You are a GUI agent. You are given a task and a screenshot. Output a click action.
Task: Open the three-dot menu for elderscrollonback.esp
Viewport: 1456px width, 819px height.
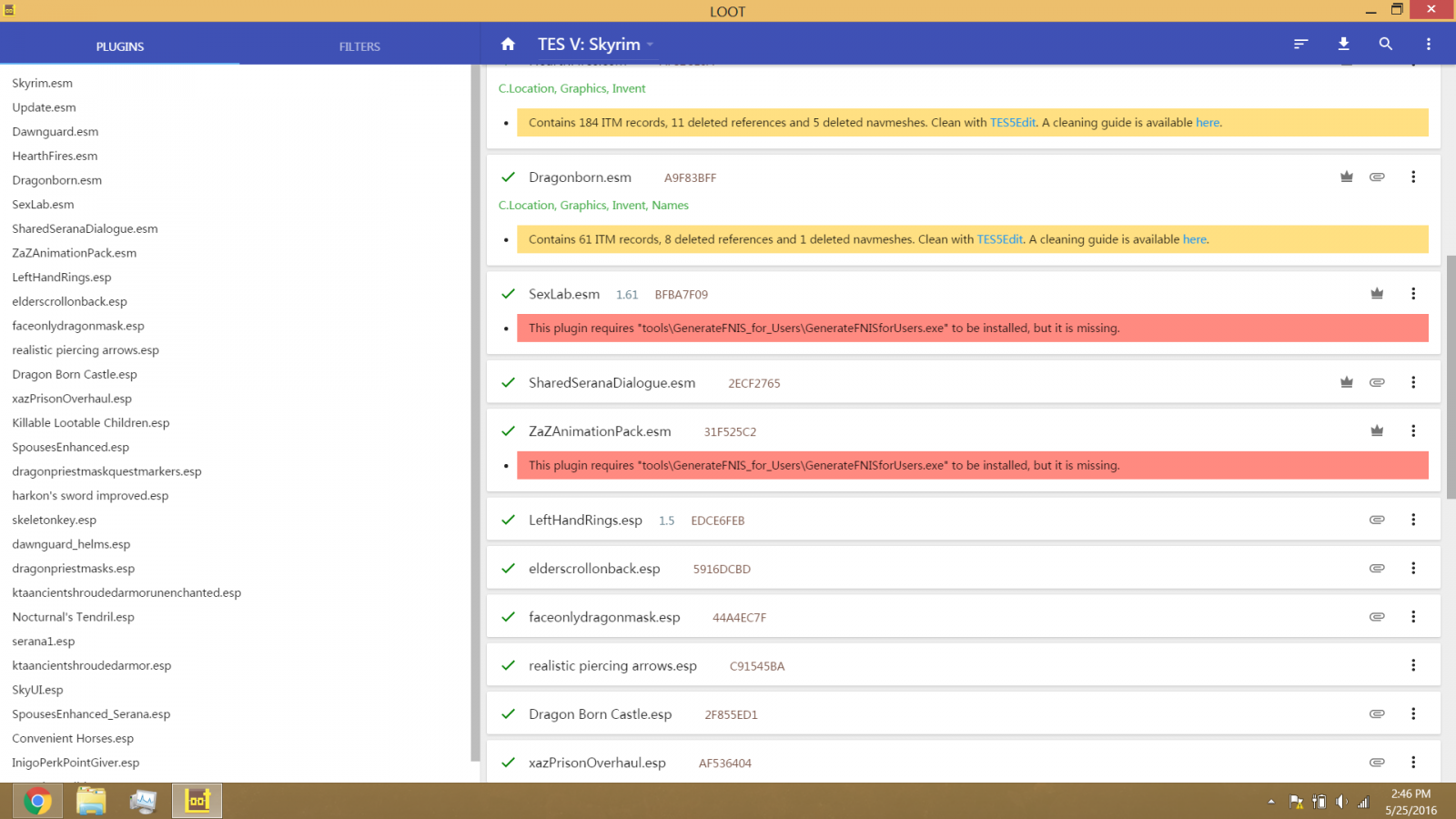pyautogui.click(x=1413, y=568)
